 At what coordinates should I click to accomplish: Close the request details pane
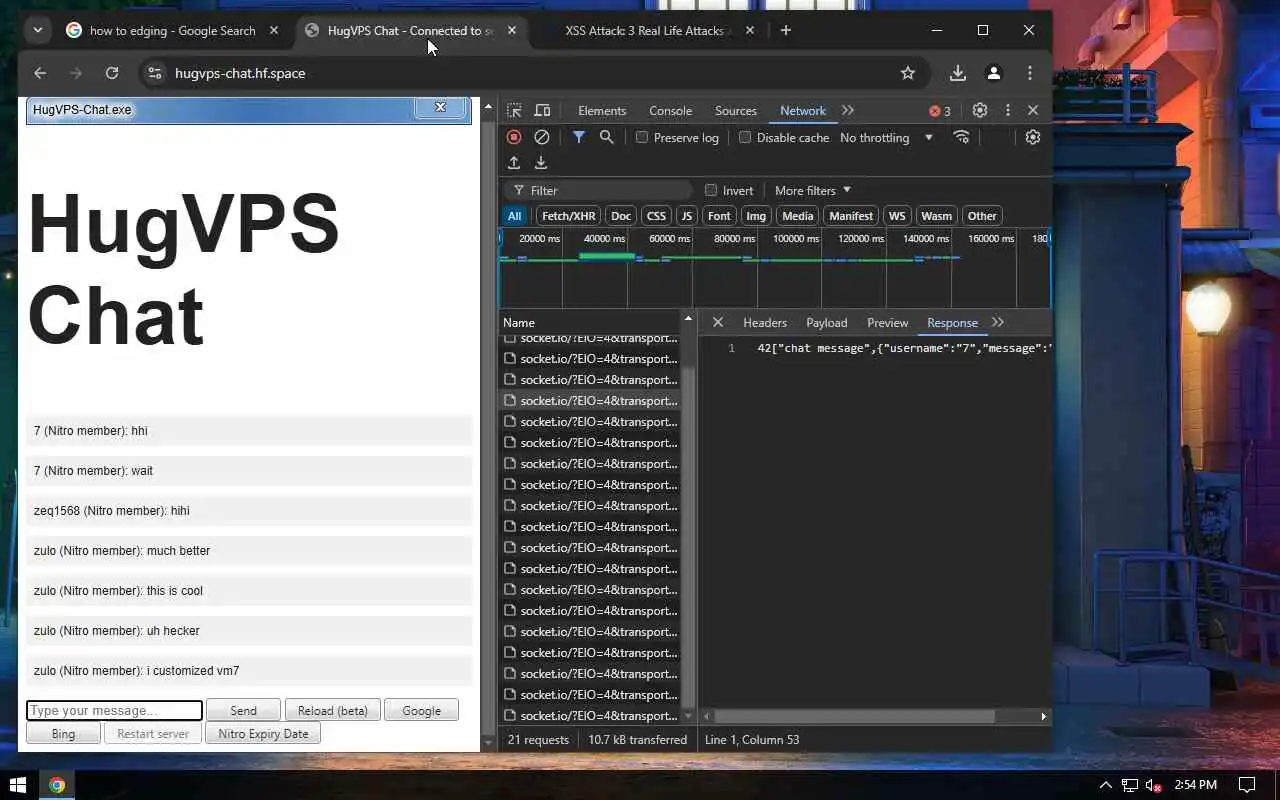717,322
